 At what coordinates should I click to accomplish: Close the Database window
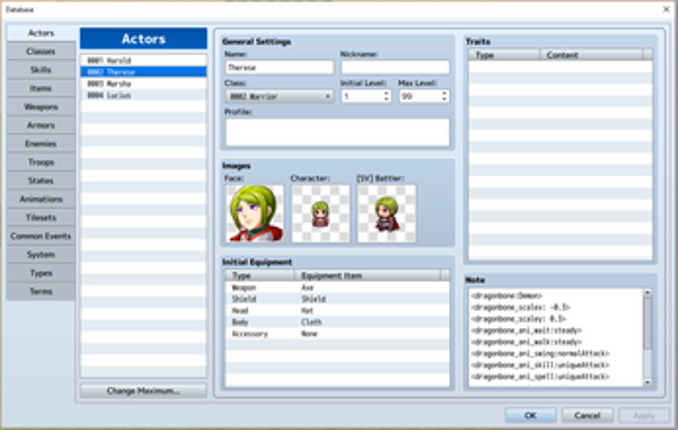click(666, 9)
